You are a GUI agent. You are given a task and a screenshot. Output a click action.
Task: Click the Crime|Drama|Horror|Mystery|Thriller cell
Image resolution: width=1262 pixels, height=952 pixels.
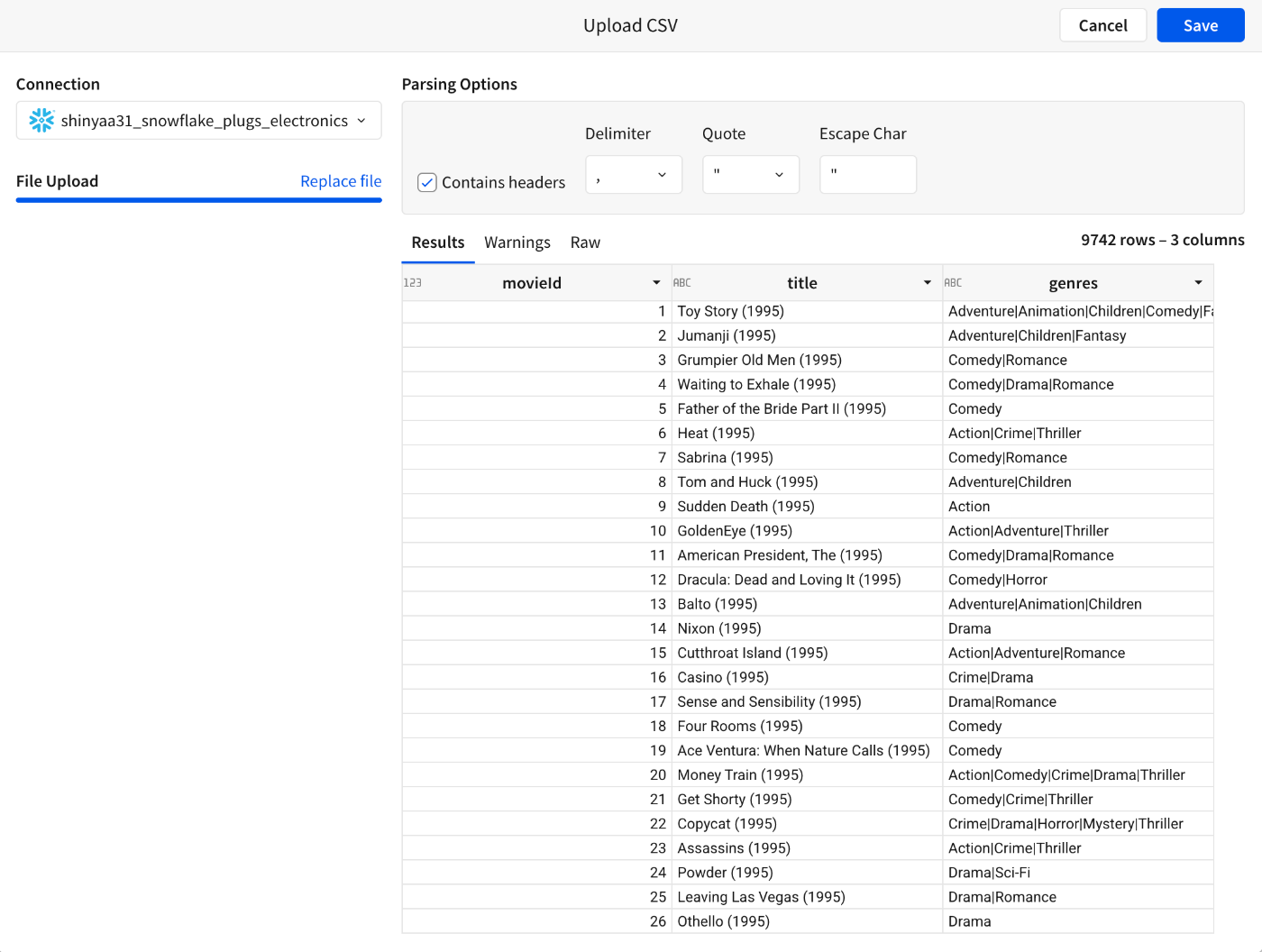pyautogui.click(x=1078, y=823)
